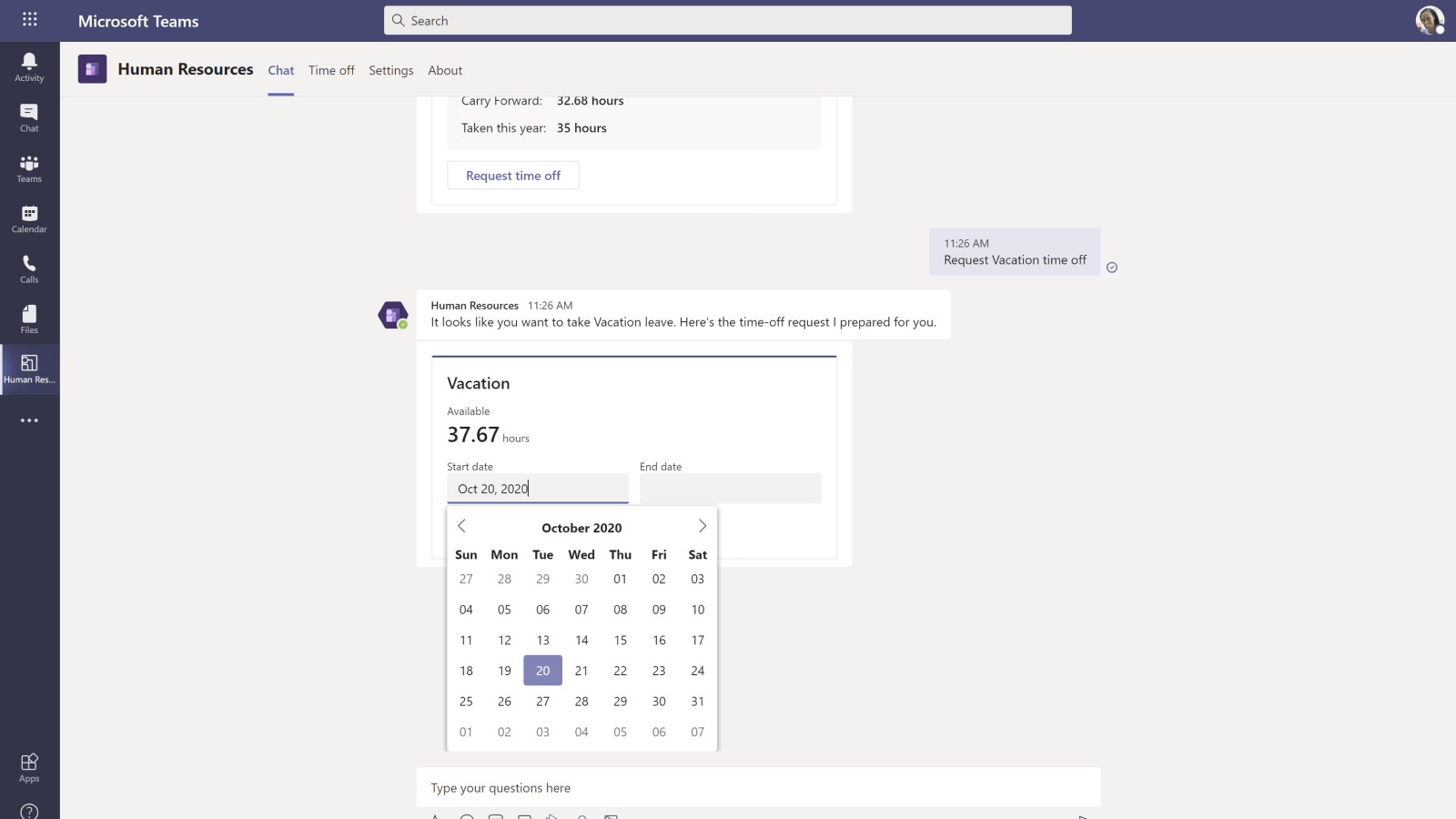This screenshot has height=819, width=1456.
Task: Click the End date input field
Action: click(x=730, y=489)
